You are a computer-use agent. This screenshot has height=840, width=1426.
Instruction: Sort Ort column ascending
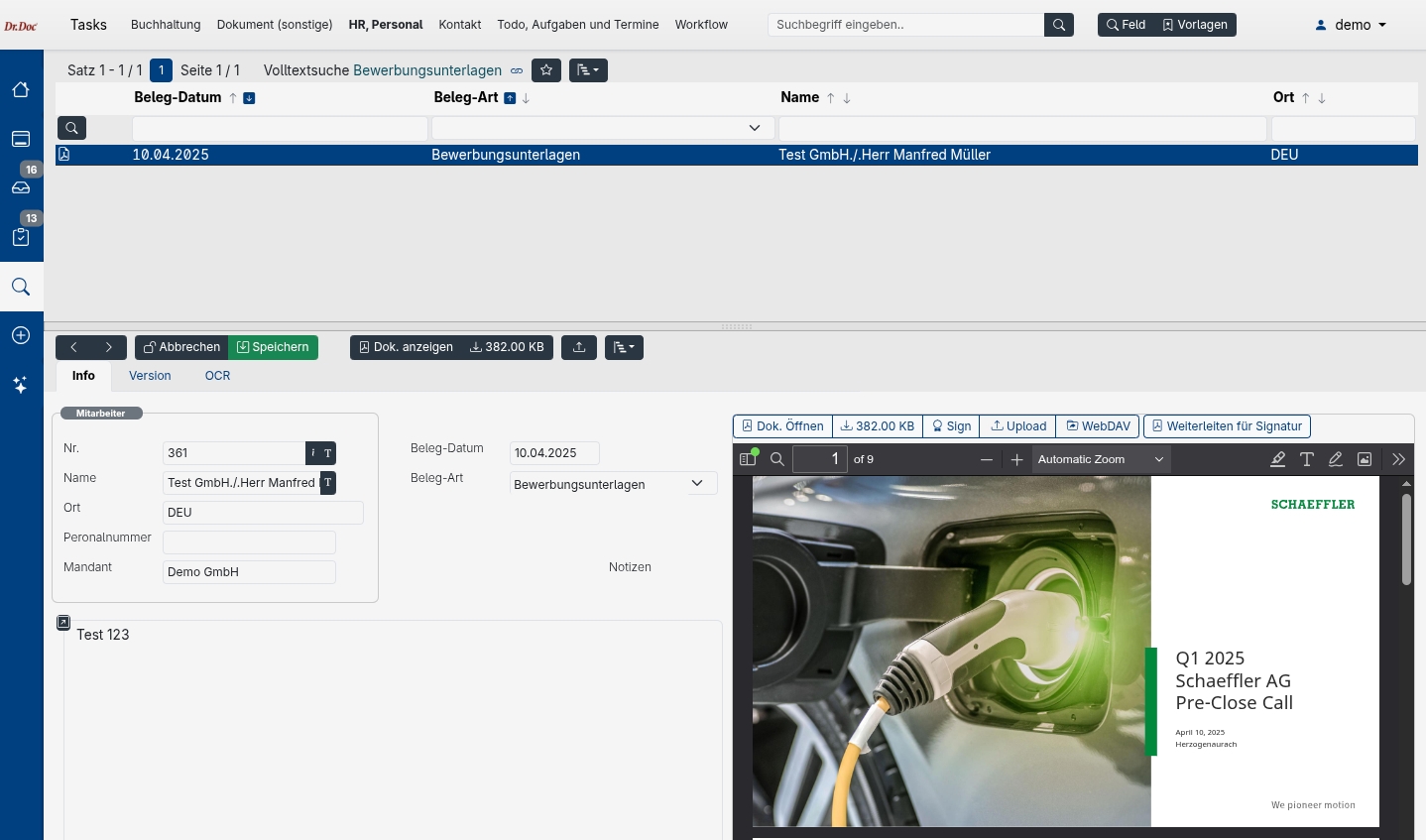[1306, 98]
